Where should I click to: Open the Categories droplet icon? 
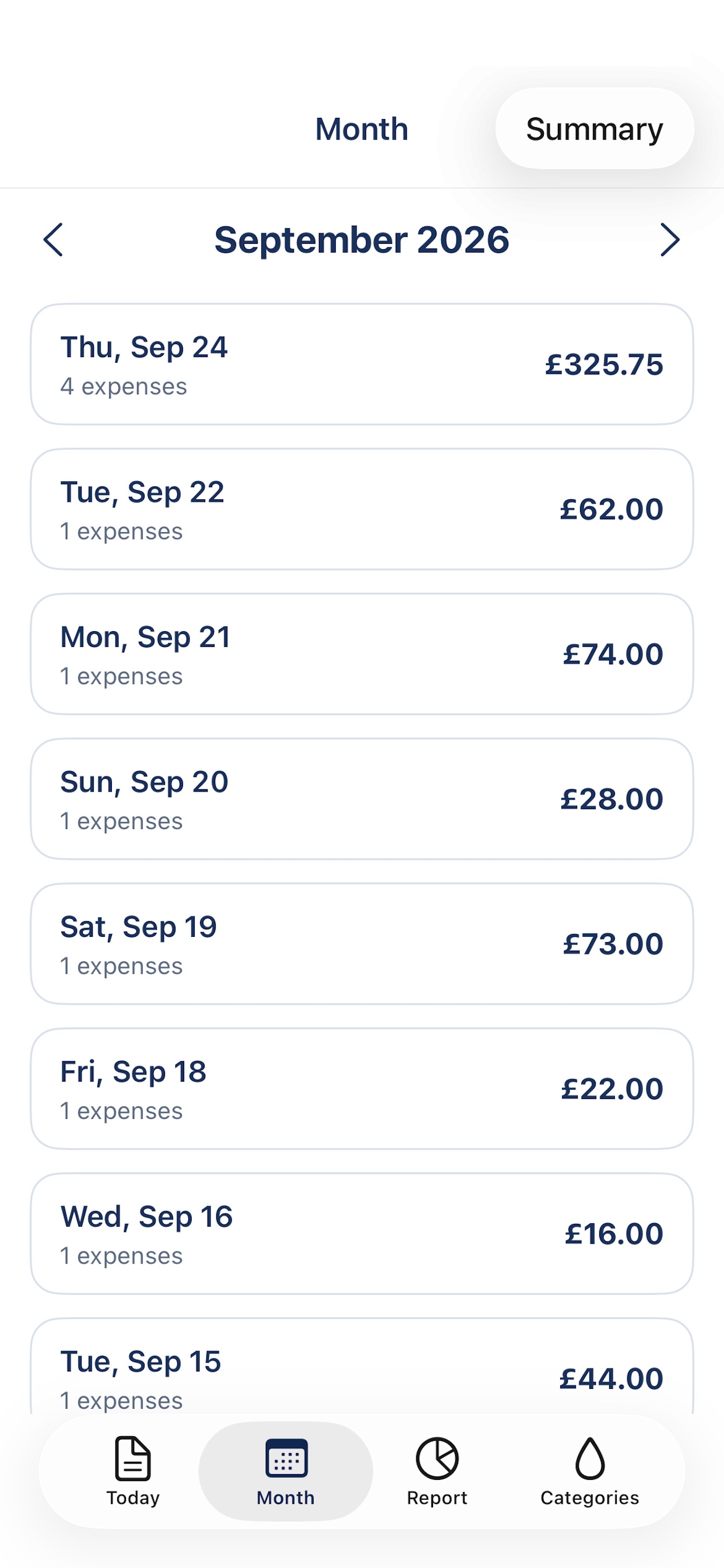point(589,1458)
